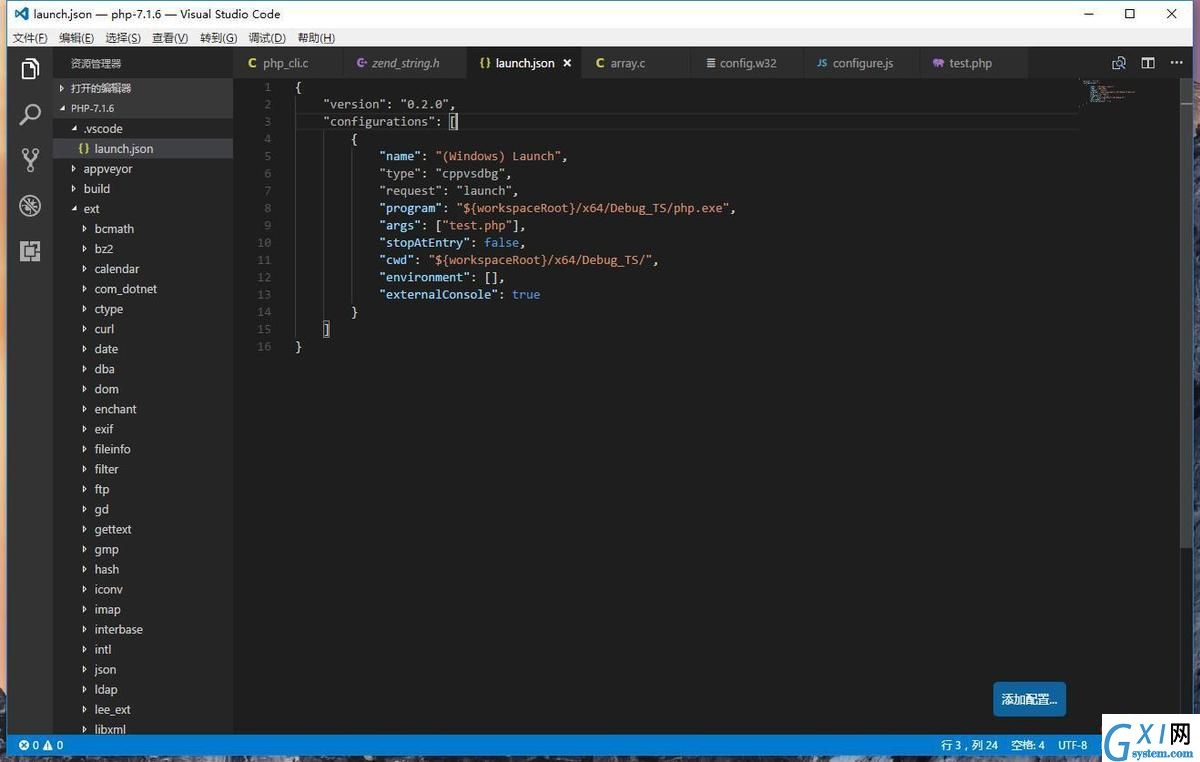Expand the calendar folder

[143, 268]
